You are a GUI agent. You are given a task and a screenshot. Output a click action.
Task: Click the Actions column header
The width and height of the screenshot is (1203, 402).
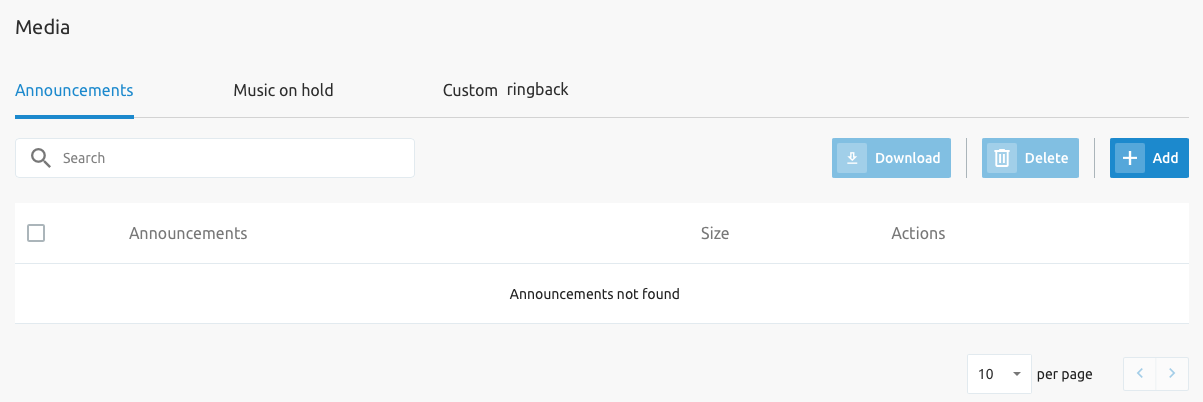click(918, 233)
